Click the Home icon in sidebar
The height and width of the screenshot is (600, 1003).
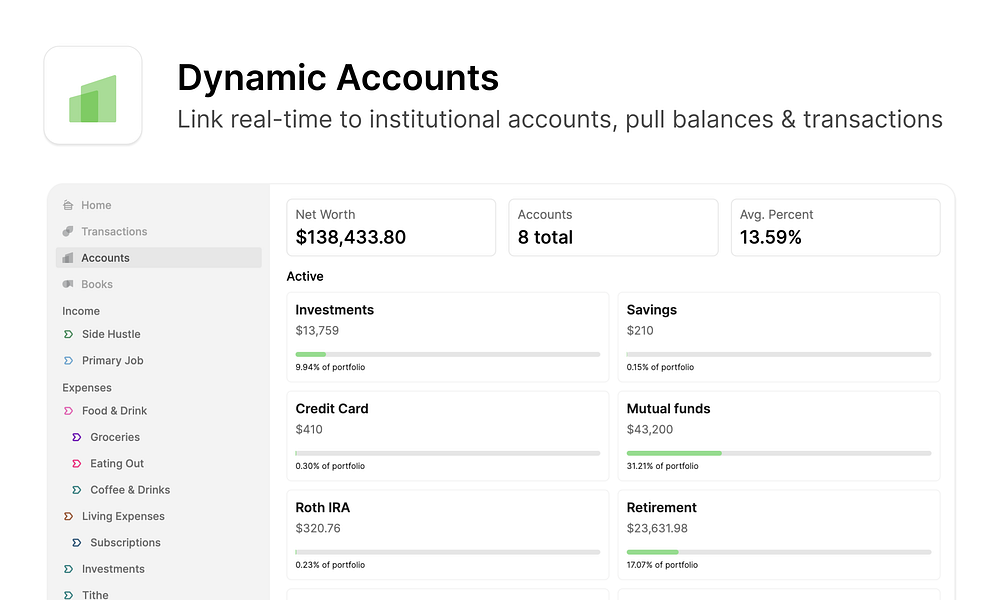click(68, 205)
